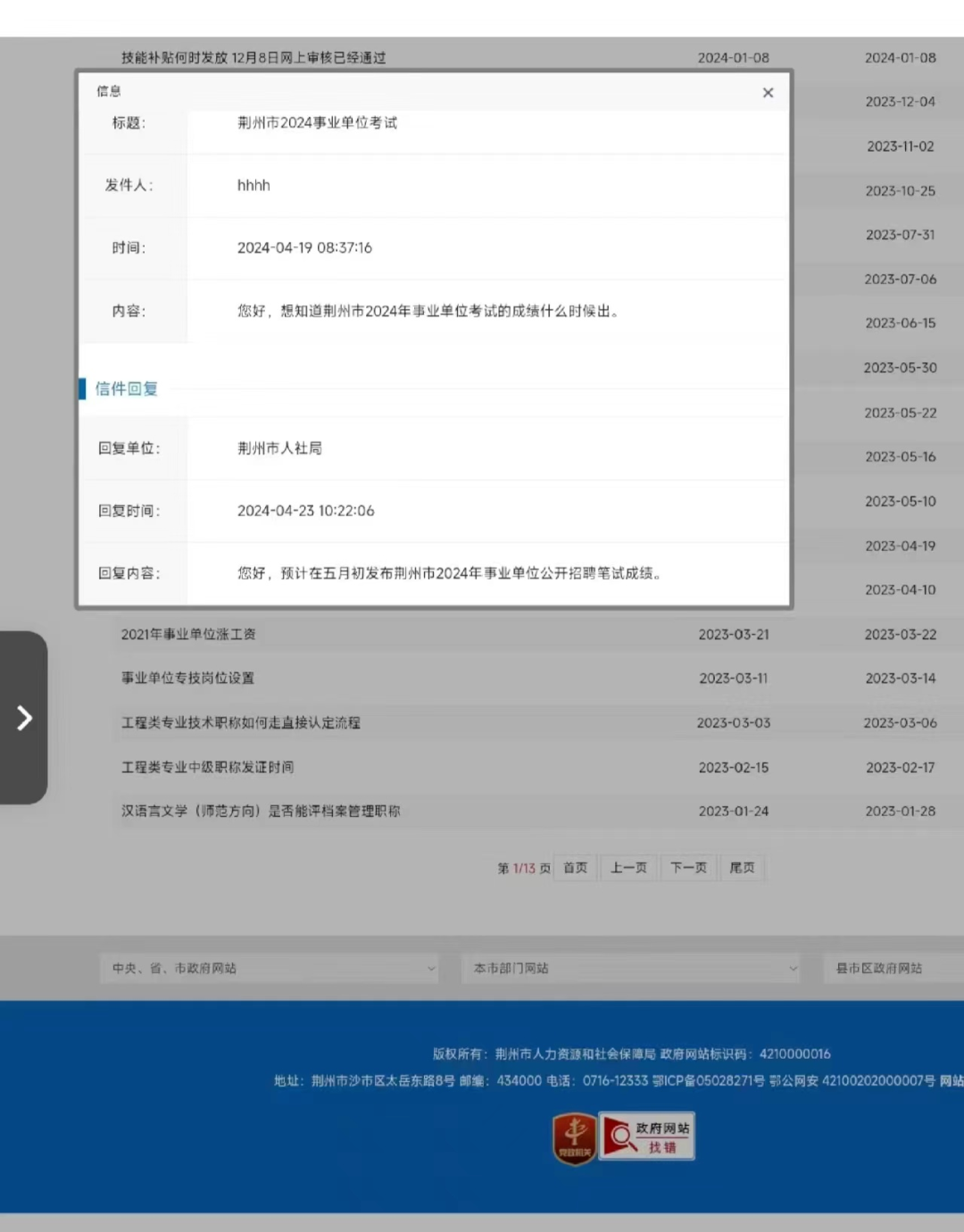Close the 信息 message detail dialog
The image size is (964, 1232).
pos(768,92)
